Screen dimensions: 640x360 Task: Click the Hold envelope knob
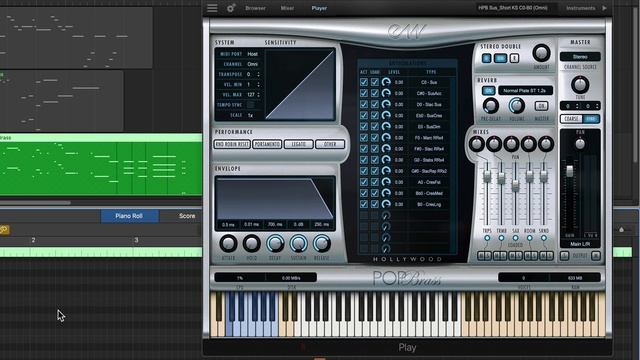point(251,243)
